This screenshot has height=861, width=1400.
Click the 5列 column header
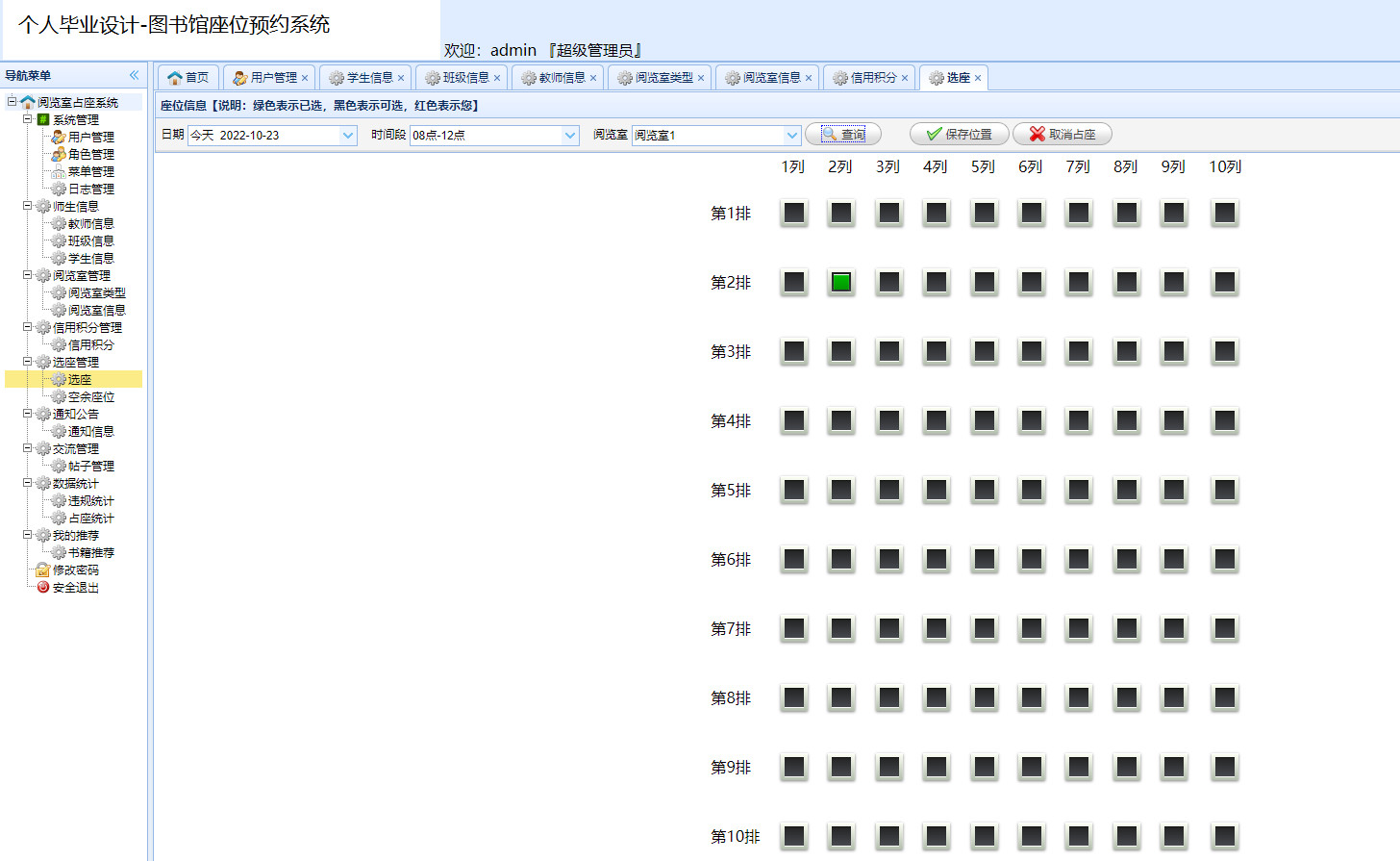coord(983,167)
